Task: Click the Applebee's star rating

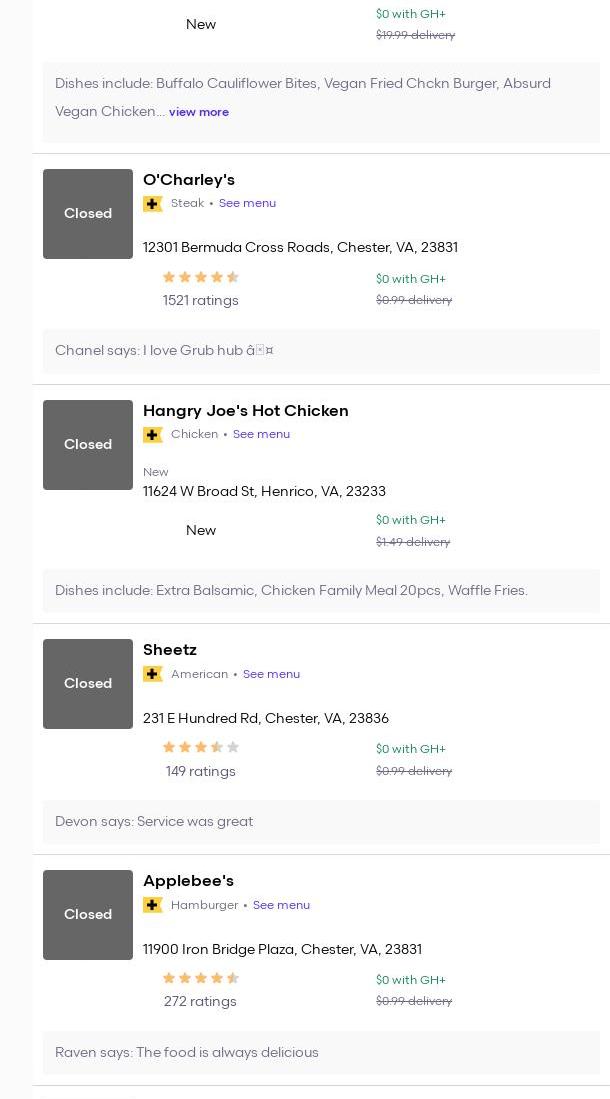Action: pos(201,978)
